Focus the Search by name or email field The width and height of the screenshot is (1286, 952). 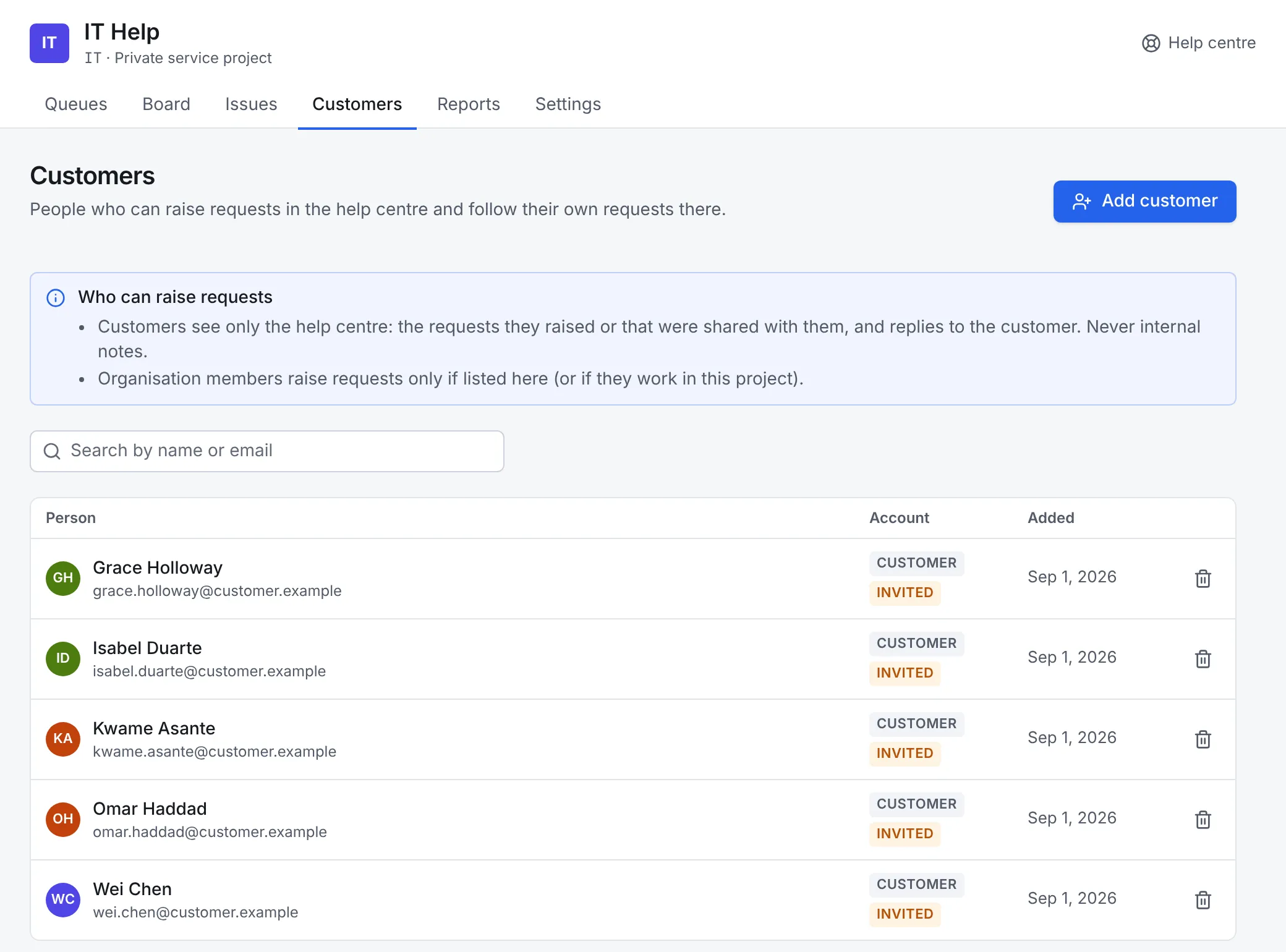pos(267,451)
